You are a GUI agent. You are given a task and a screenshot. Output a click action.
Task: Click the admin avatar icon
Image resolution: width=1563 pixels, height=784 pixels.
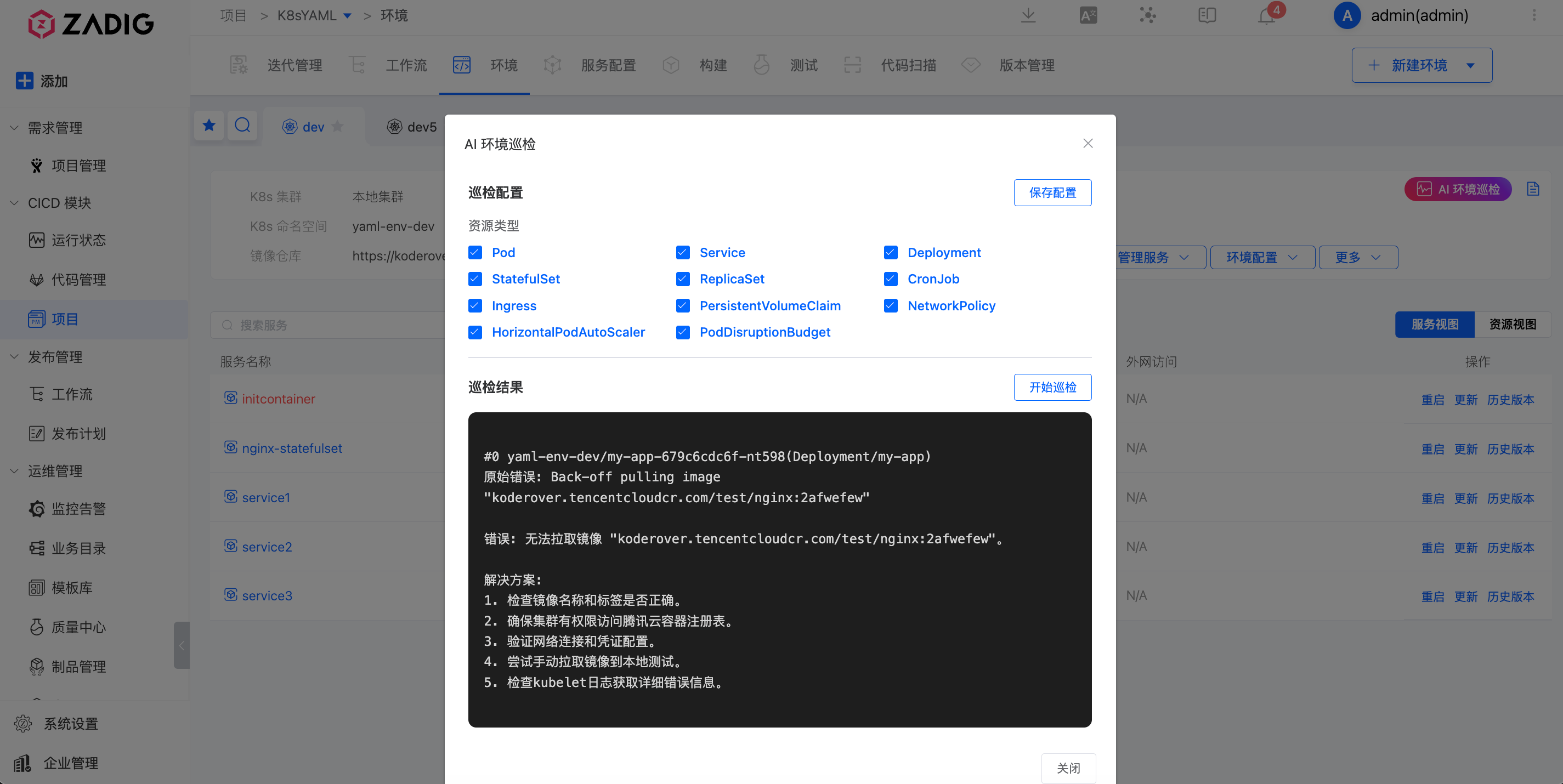coord(1347,16)
